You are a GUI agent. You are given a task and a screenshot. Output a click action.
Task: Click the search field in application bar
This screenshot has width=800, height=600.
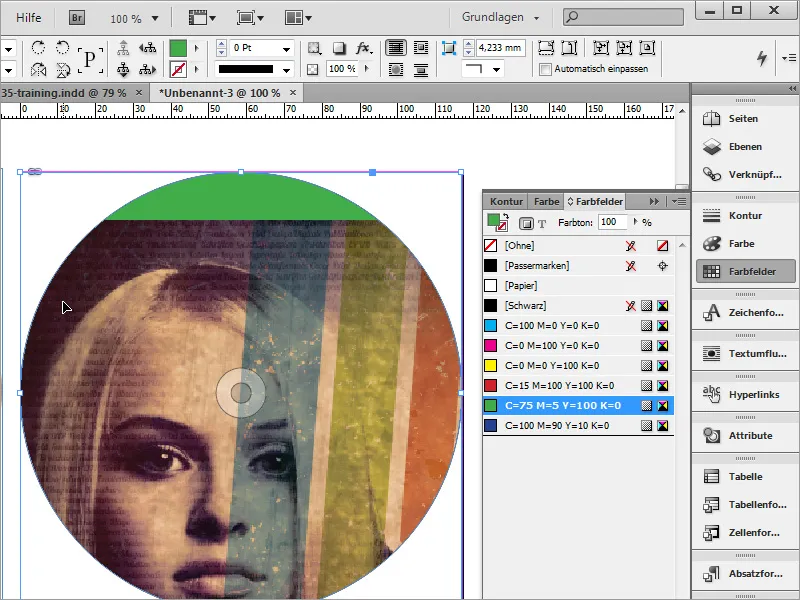pos(623,17)
